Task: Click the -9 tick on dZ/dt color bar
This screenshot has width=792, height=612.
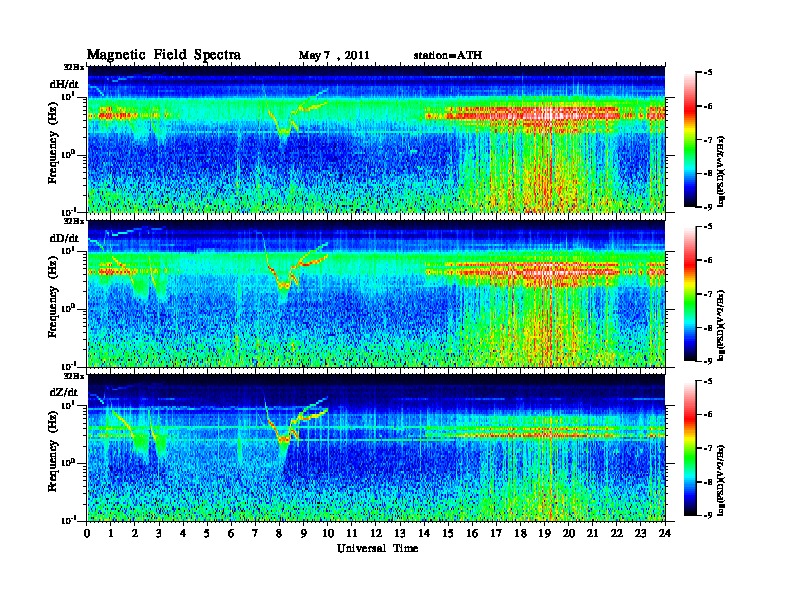Action: point(708,515)
